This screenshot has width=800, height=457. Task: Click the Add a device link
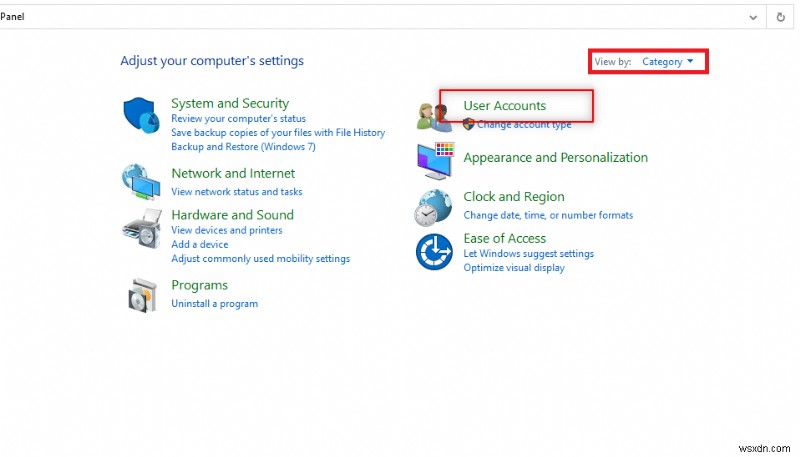tap(199, 244)
